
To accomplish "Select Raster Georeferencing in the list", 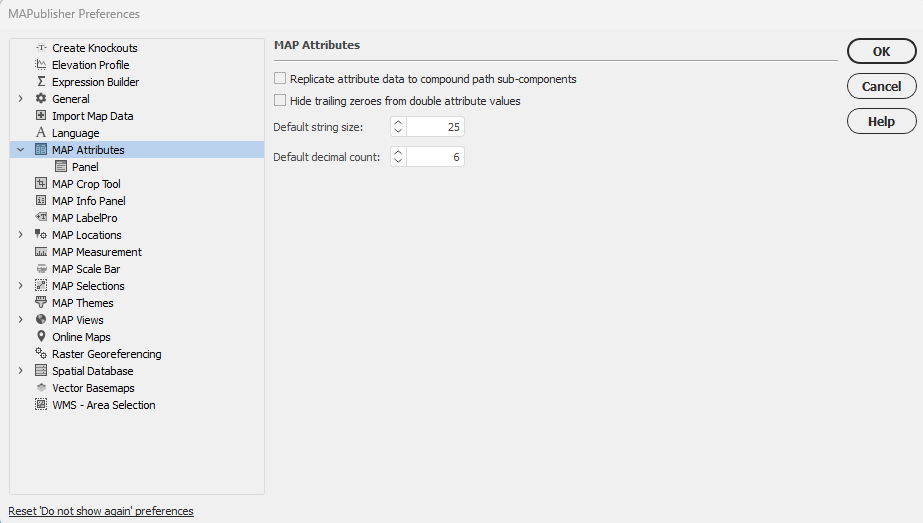I will pyautogui.click(x=107, y=354).
